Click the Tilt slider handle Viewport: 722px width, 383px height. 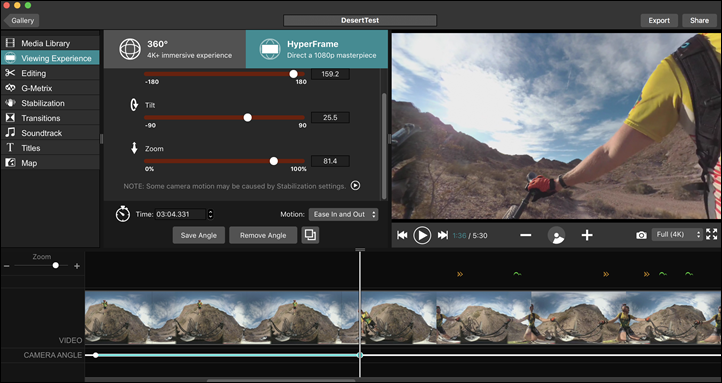point(248,117)
